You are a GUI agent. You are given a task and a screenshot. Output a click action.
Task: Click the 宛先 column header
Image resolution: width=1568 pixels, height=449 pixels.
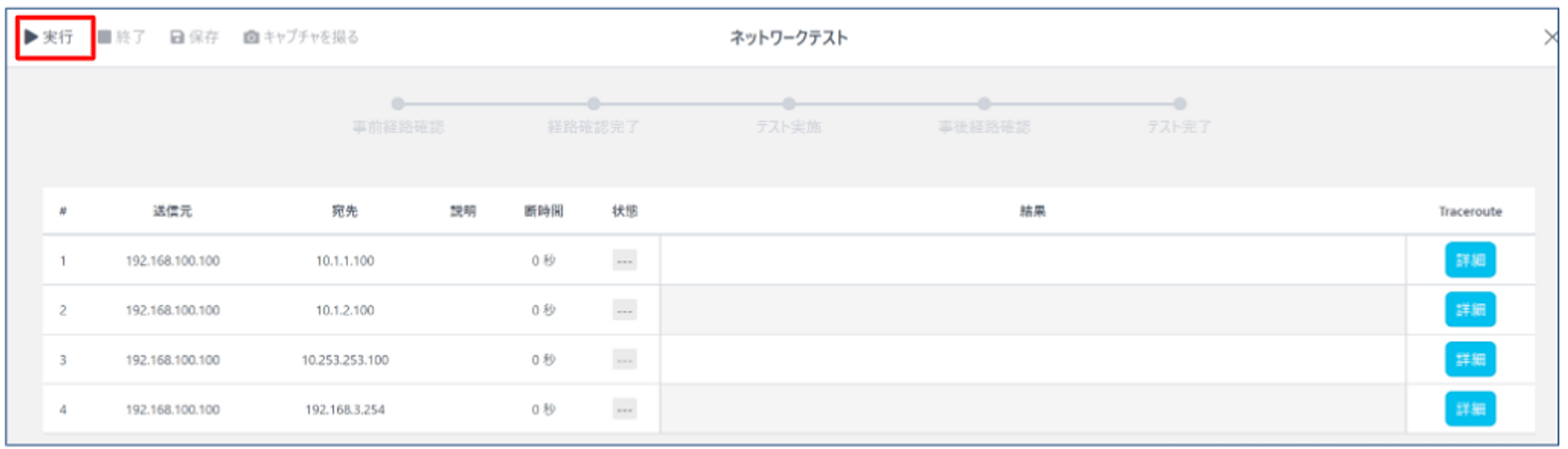coord(345,211)
